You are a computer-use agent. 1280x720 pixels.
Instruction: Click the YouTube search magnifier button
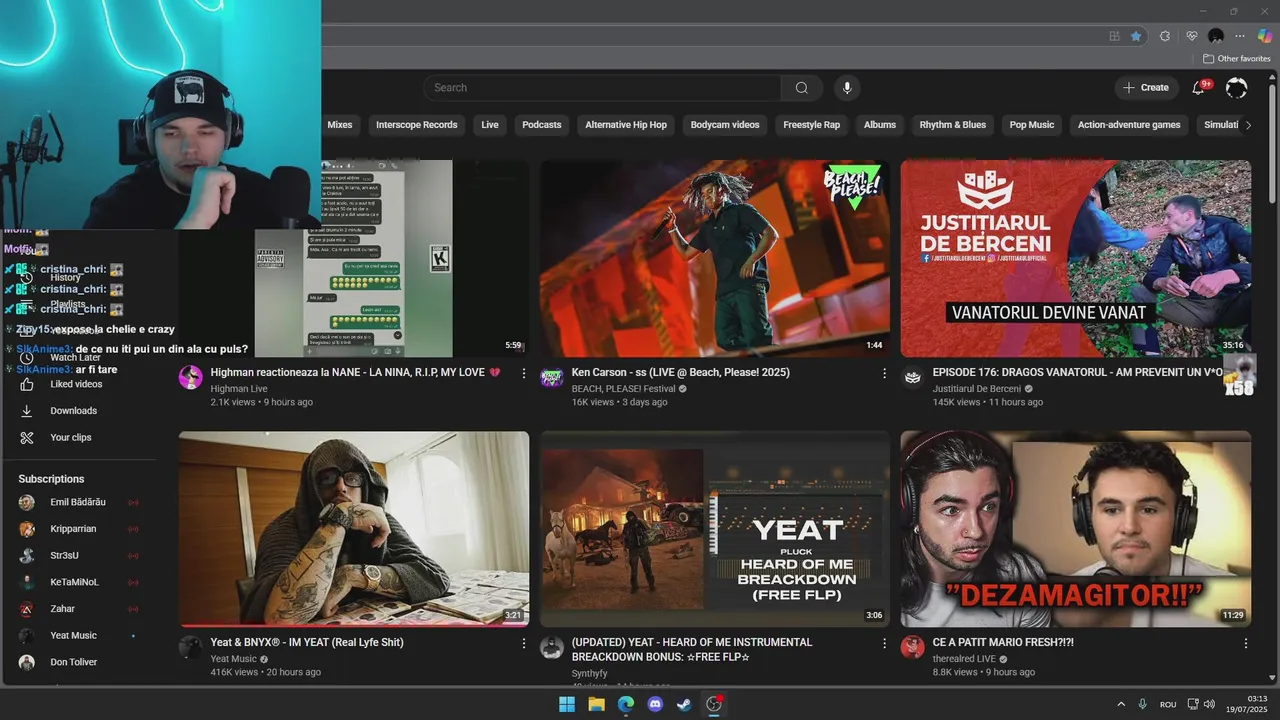click(801, 88)
